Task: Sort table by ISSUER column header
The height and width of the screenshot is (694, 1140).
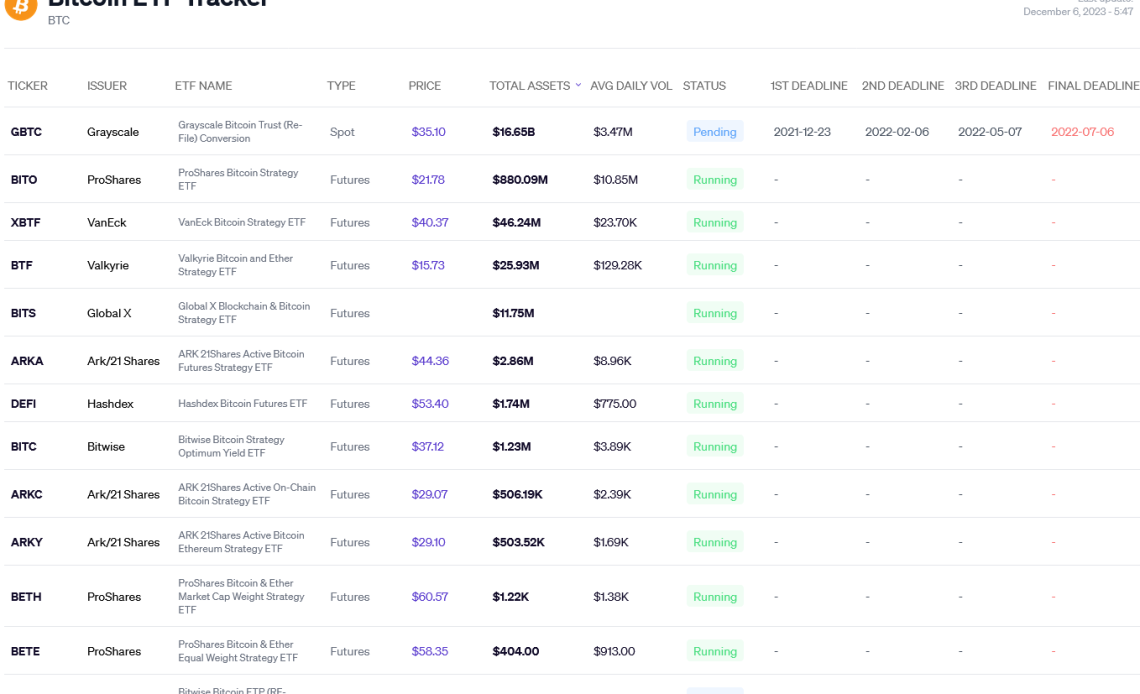Action: pos(107,86)
